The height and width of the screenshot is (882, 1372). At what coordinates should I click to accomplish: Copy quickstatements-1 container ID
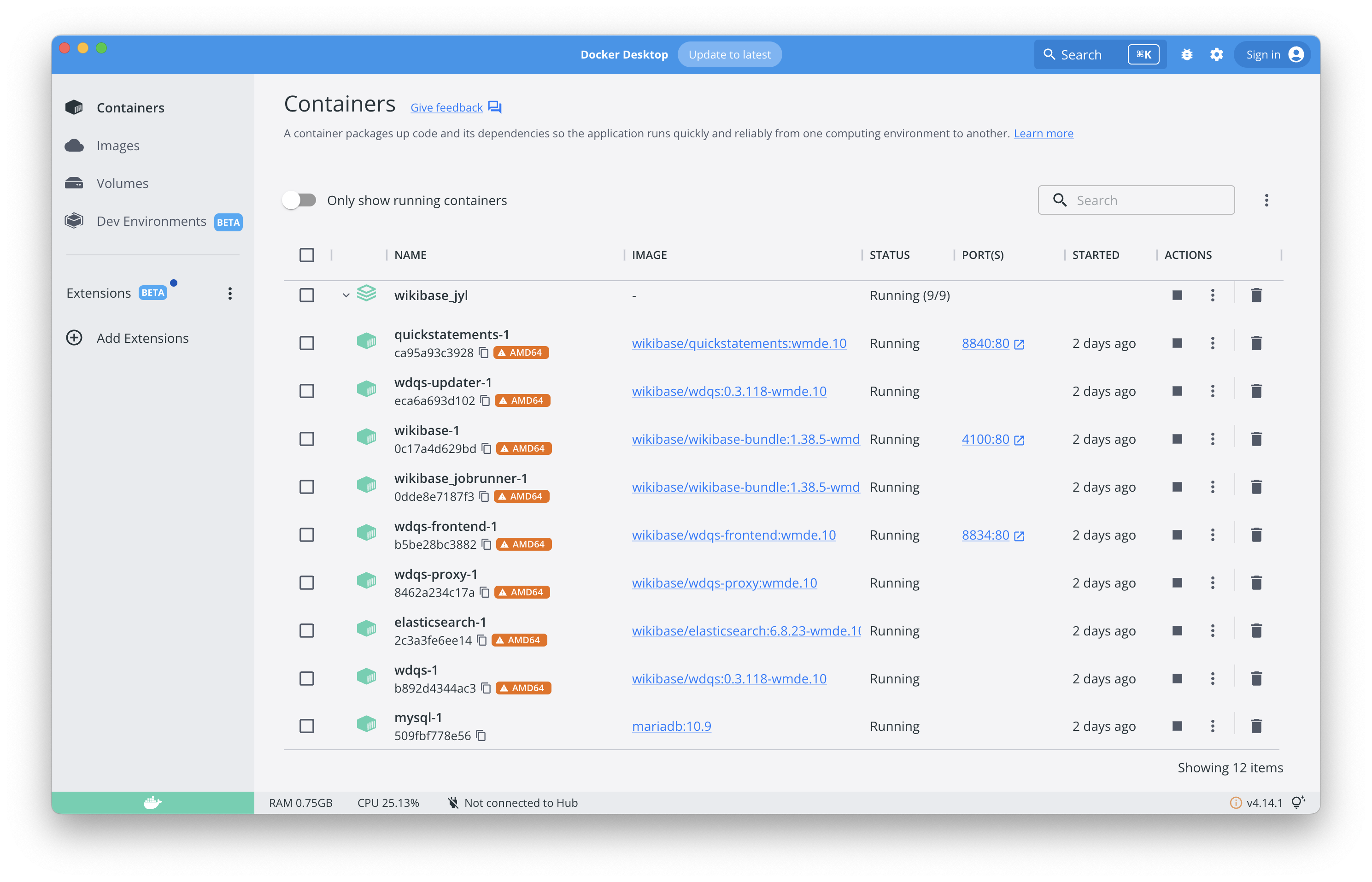483,353
